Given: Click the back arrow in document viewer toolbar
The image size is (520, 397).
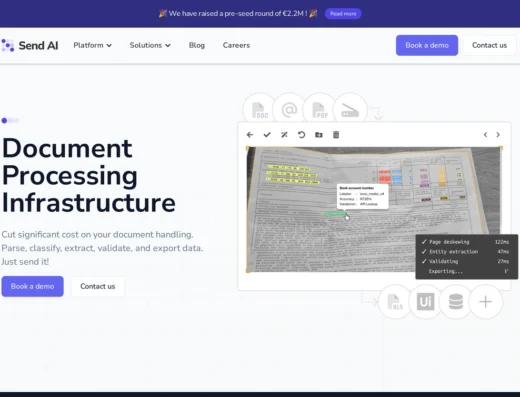Looking at the screenshot, I should click(250, 135).
